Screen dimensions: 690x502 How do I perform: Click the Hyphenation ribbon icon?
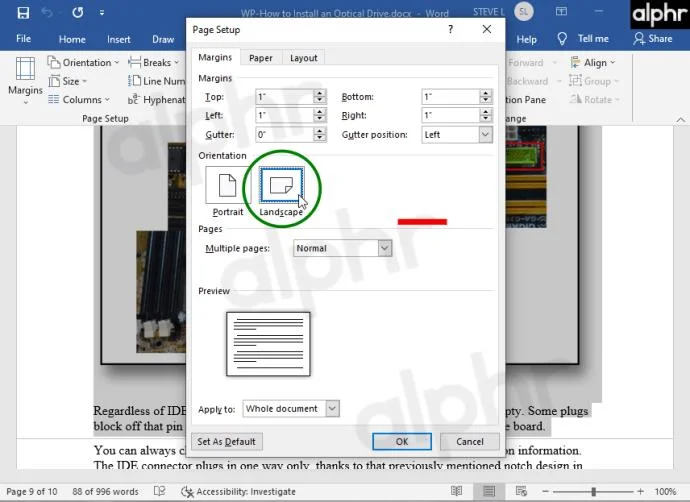133,99
